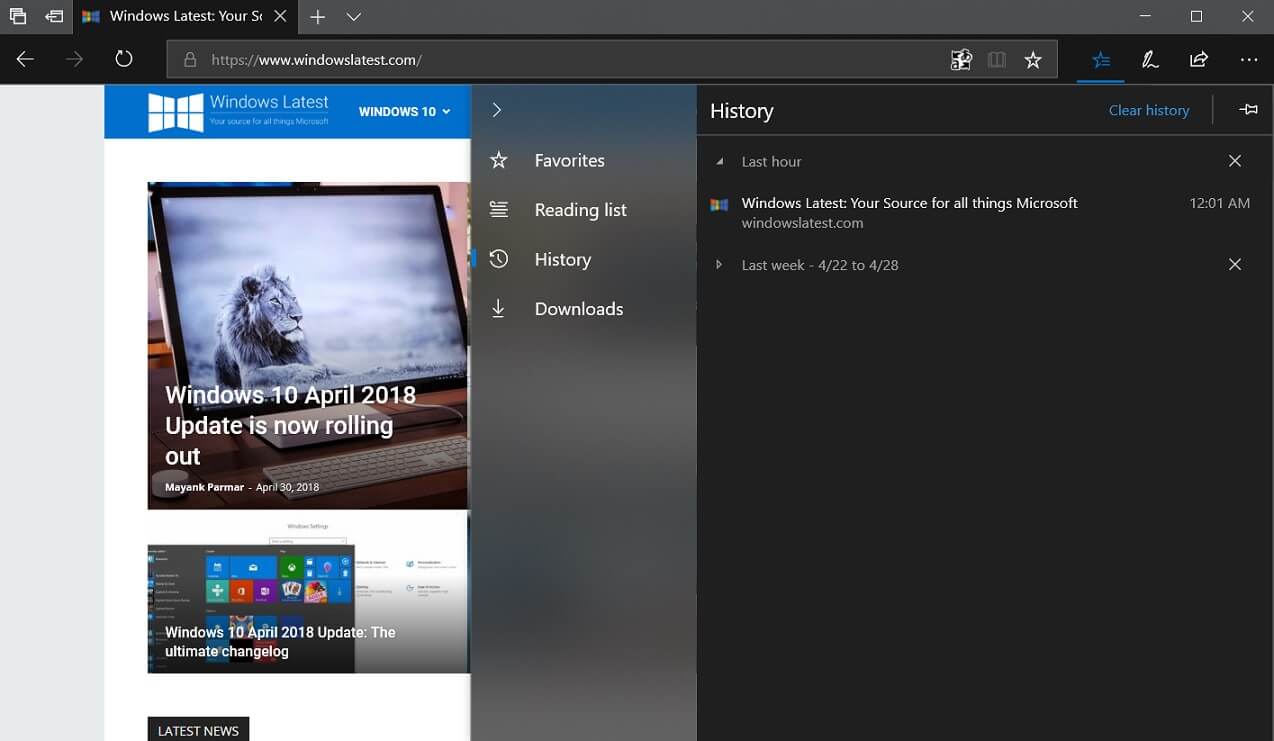Open Downloads section
1274x741 pixels.
(x=584, y=309)
